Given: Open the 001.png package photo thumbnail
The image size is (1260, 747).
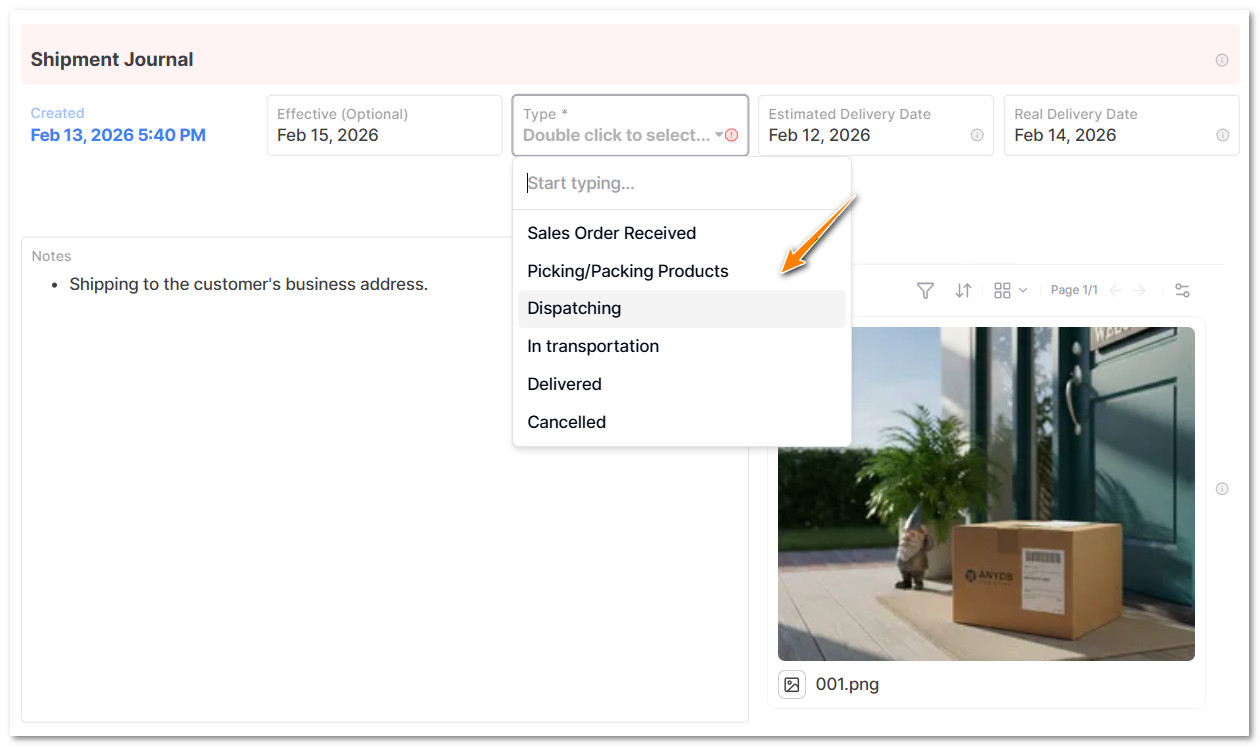Looking at the screenshot, I should [986, 491].
